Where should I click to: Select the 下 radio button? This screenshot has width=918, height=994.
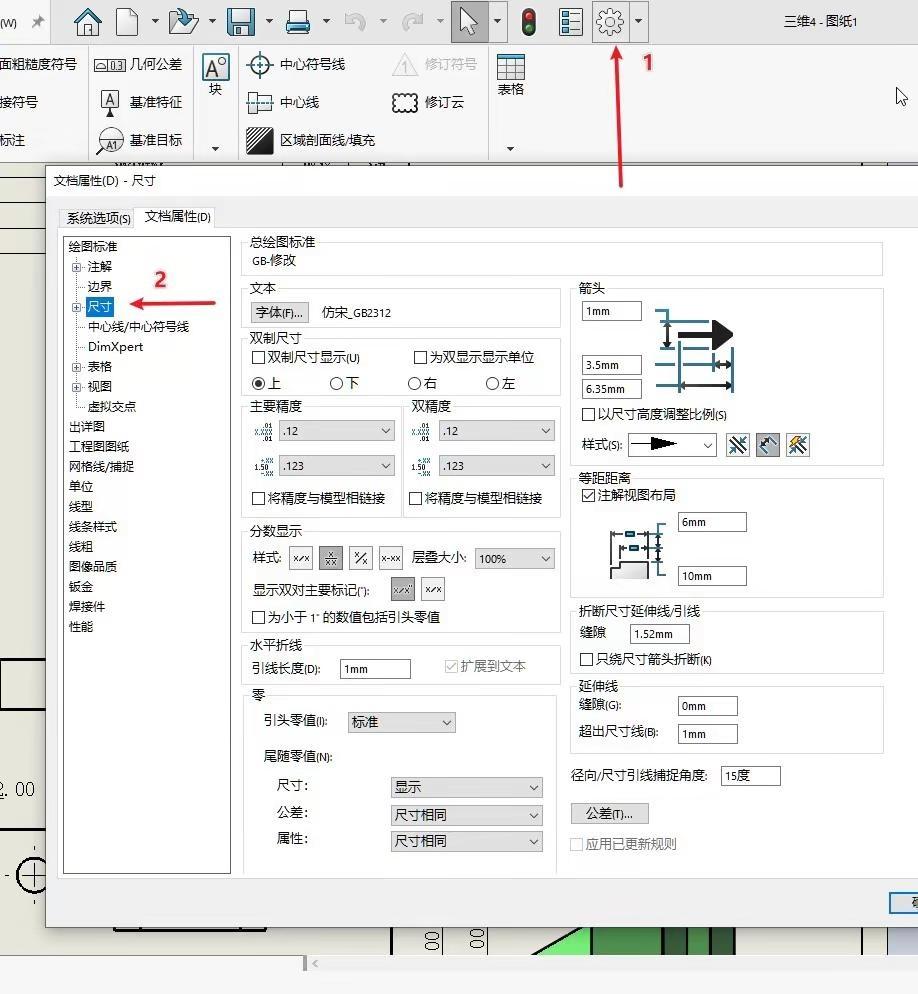point(336,384)
